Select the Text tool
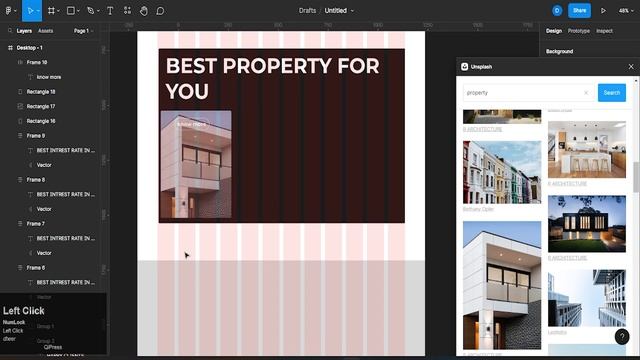 110,11
